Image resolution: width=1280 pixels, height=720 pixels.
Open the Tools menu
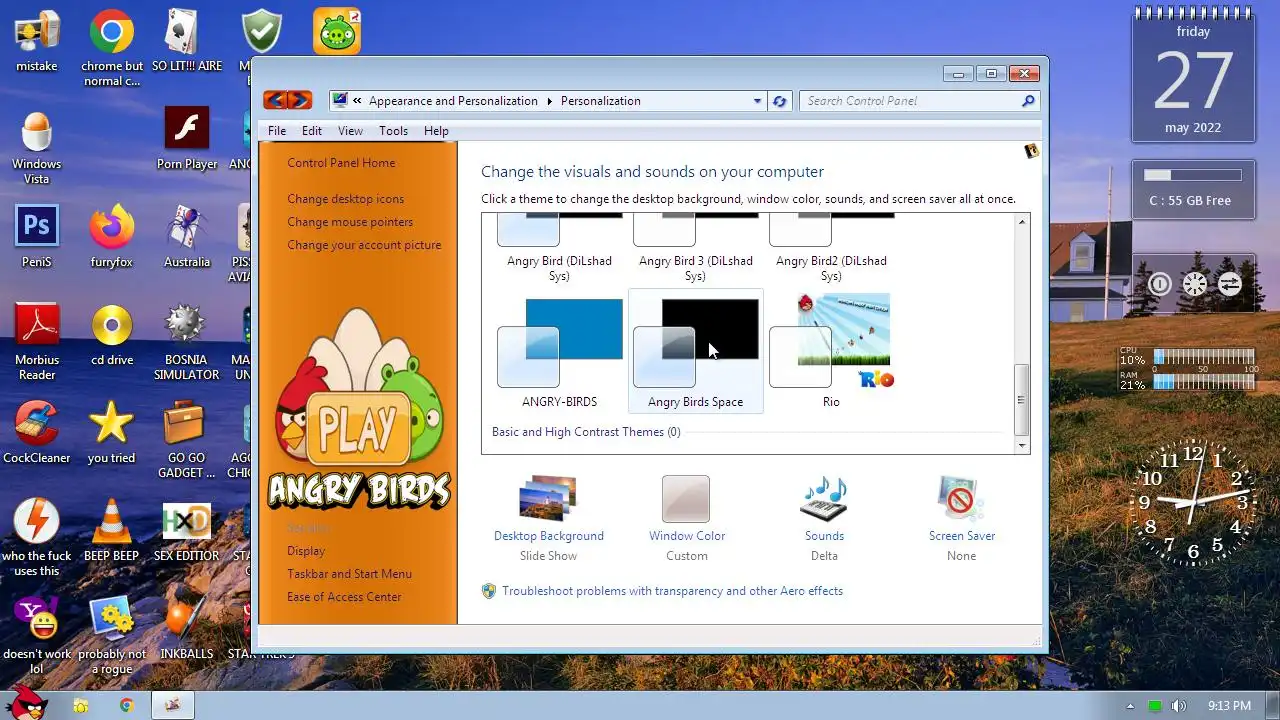393,131
